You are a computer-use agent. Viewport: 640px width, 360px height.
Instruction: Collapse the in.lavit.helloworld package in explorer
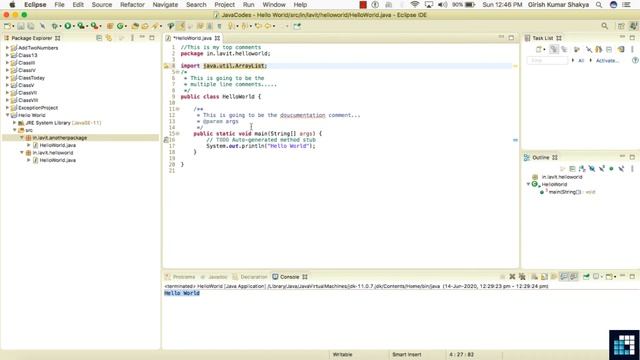point(22,153)
